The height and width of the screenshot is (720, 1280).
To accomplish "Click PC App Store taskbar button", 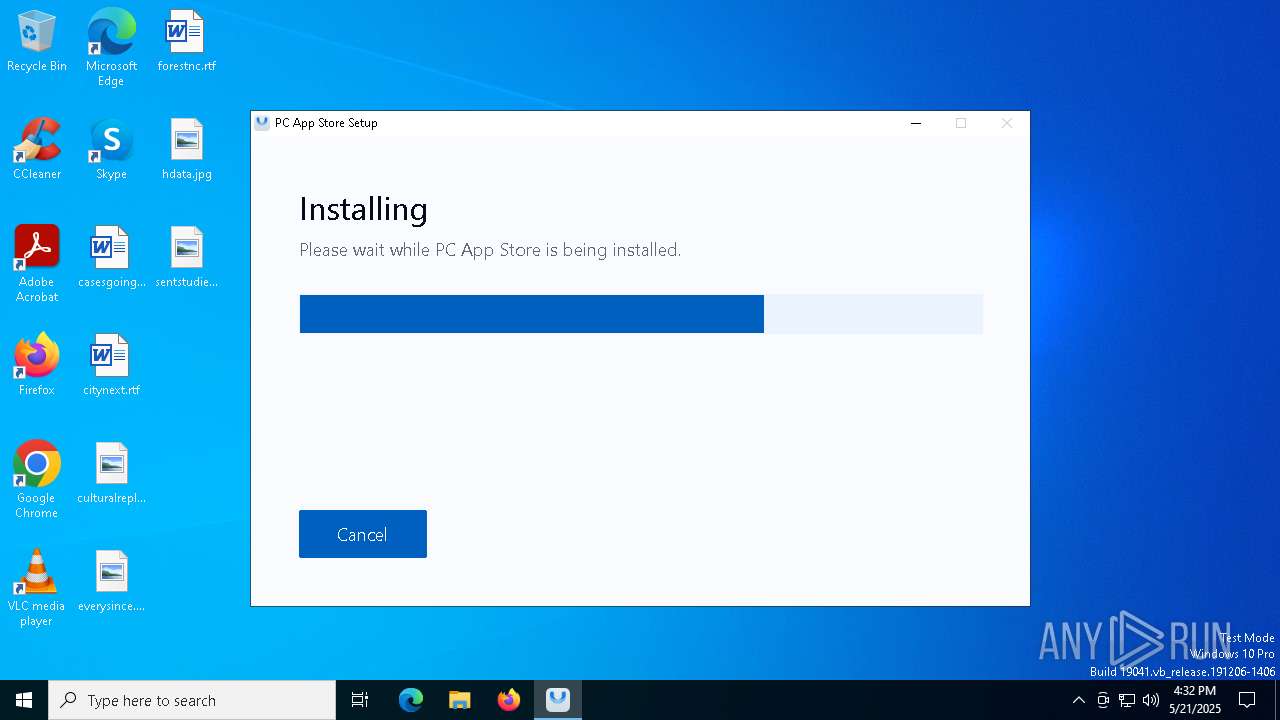I will [x=558, y=700].
